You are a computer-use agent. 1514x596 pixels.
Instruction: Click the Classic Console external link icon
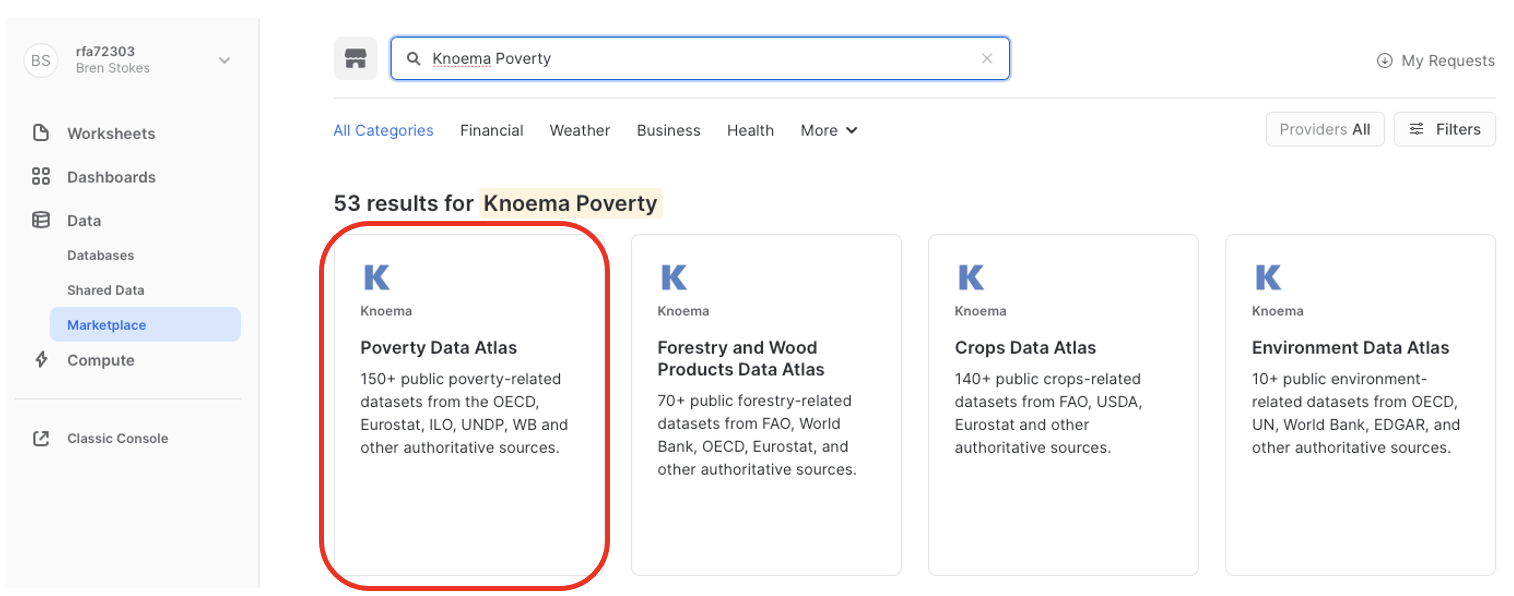coord(41,438)
